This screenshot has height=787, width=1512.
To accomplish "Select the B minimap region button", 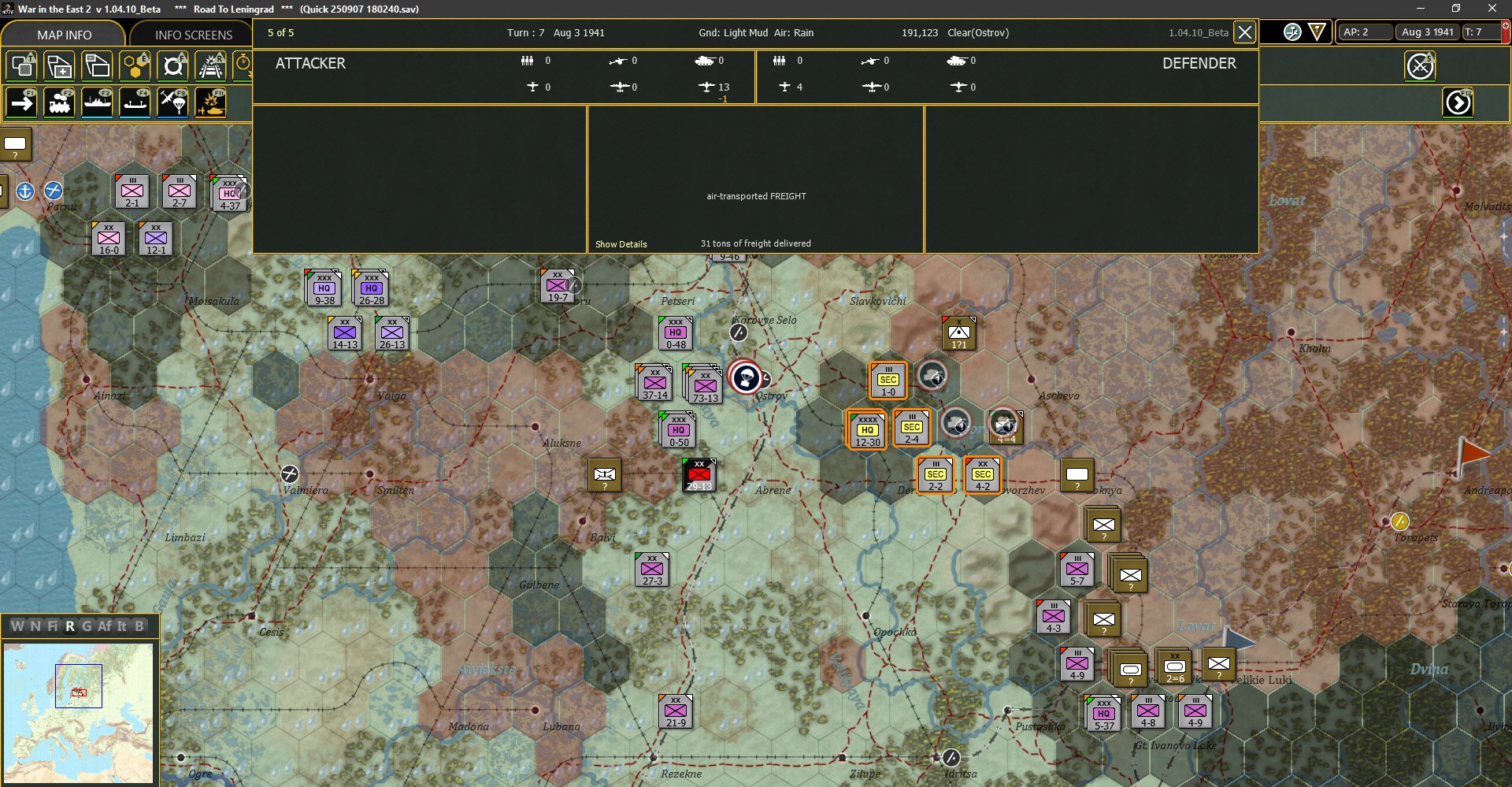I will (x=139, y=626).
